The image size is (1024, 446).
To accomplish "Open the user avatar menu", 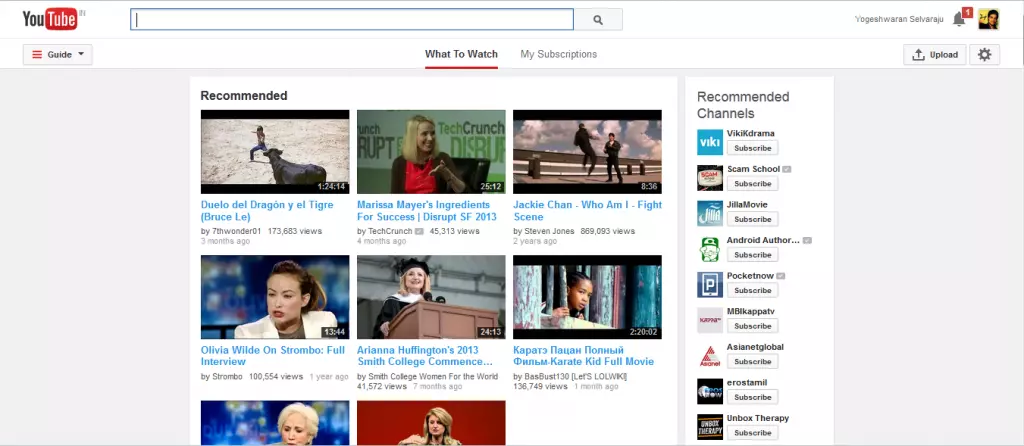I will click(x=989, y=19).
